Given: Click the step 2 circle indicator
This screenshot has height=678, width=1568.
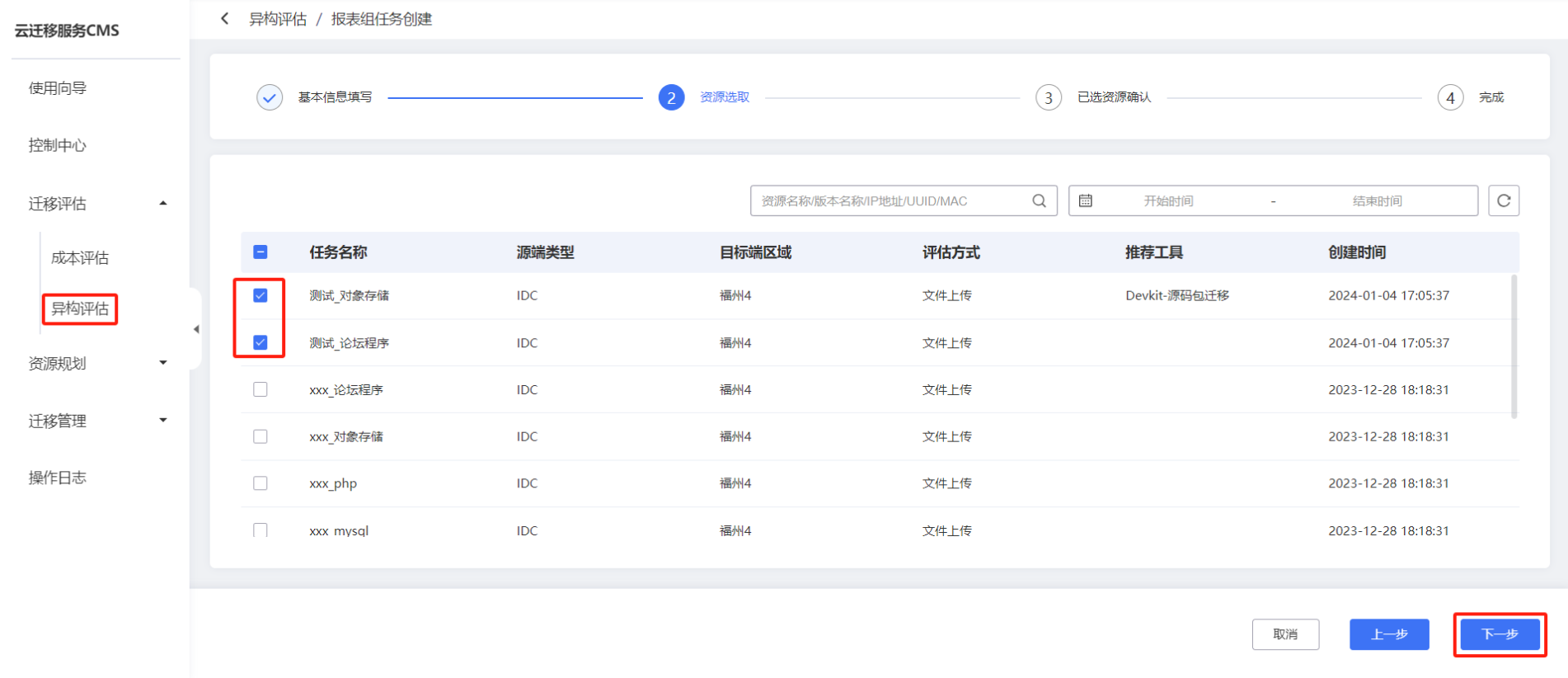Looking at the screenshot, I should (x=671, y=97).
